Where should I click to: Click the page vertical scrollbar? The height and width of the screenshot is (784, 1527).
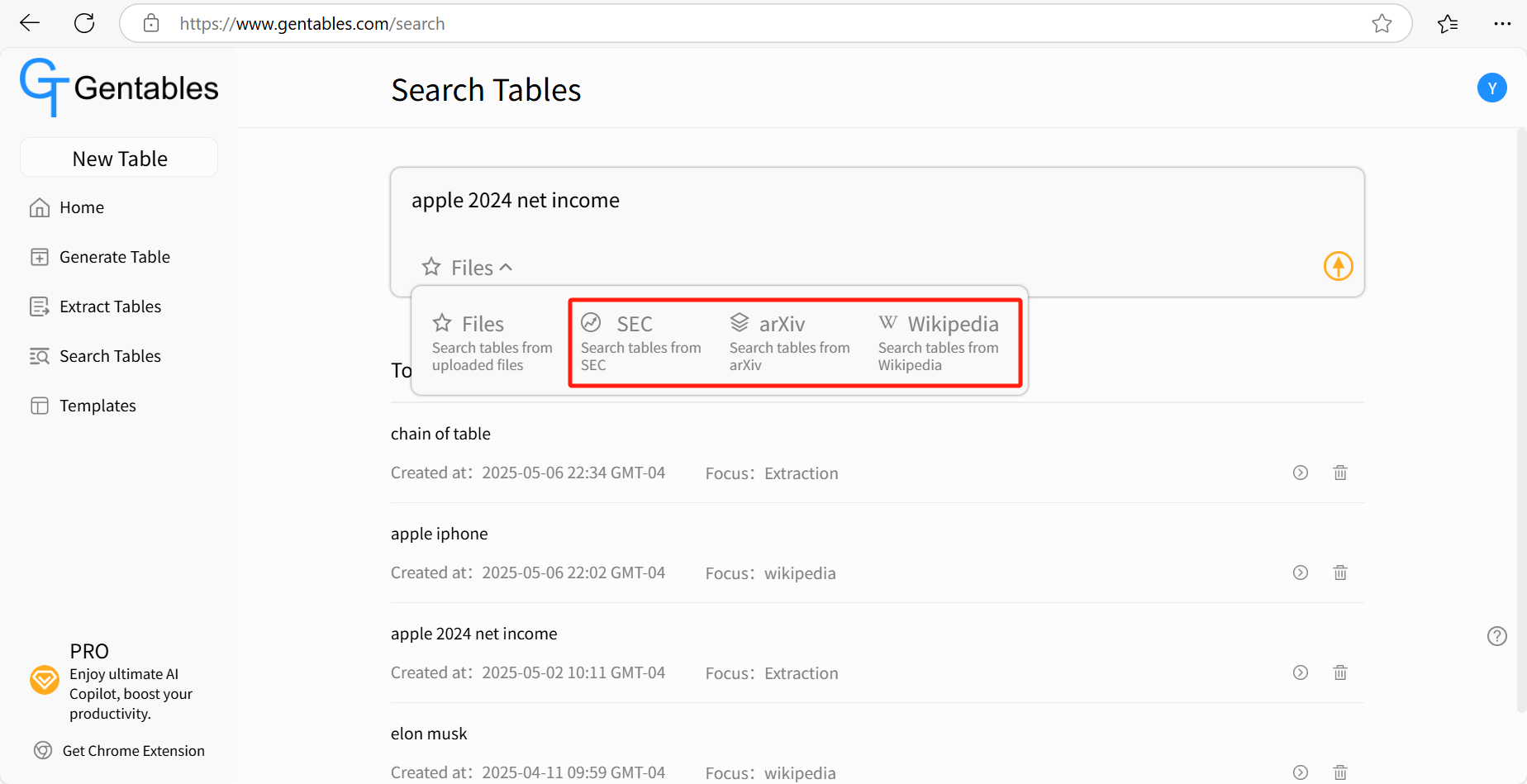1521,420
